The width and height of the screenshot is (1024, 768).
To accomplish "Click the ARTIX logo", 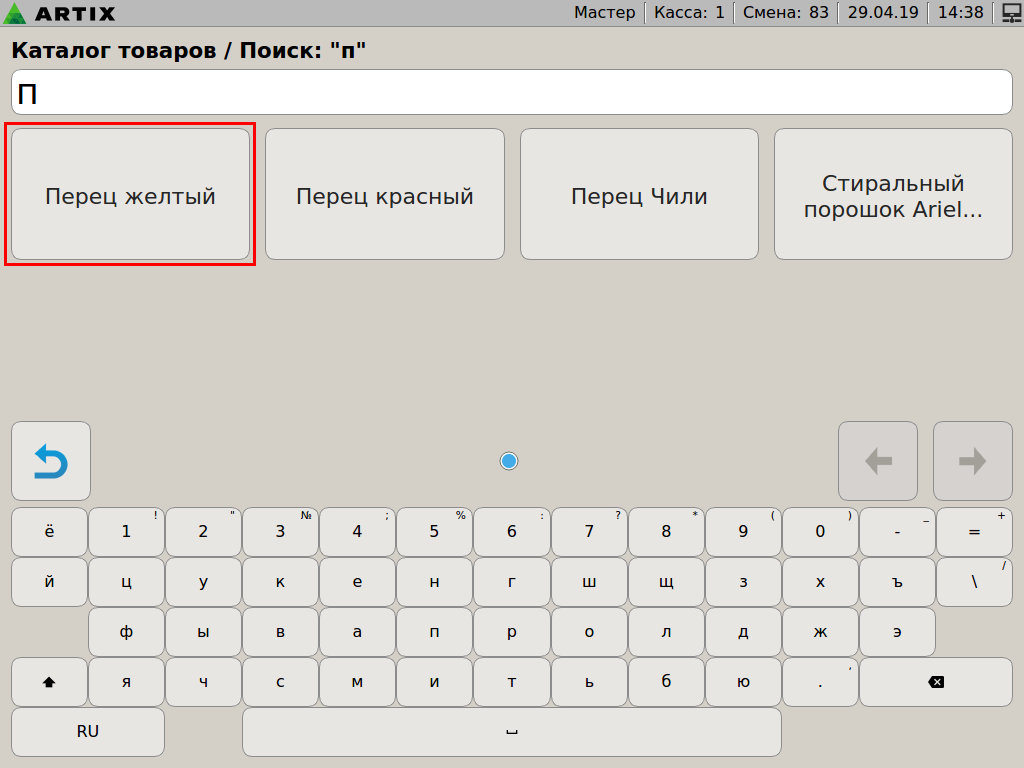I will [x=59, y=13].
